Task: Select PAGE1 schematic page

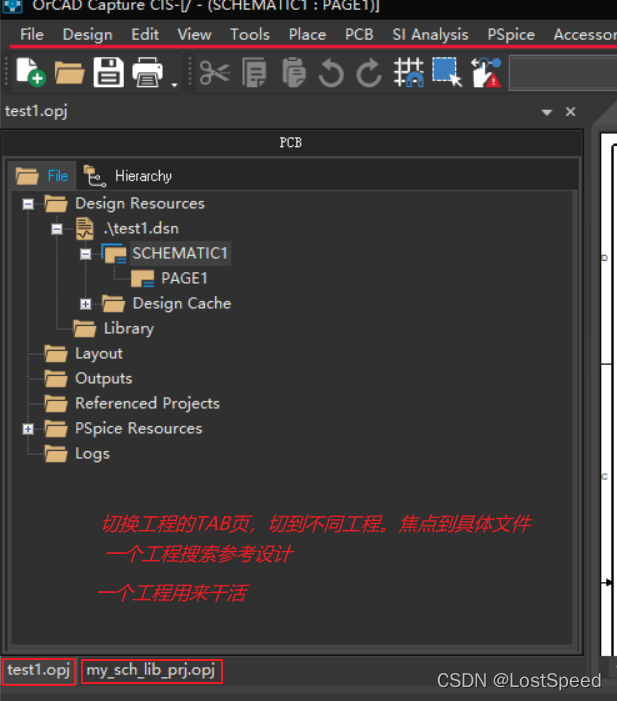Action: click(184, 278)
